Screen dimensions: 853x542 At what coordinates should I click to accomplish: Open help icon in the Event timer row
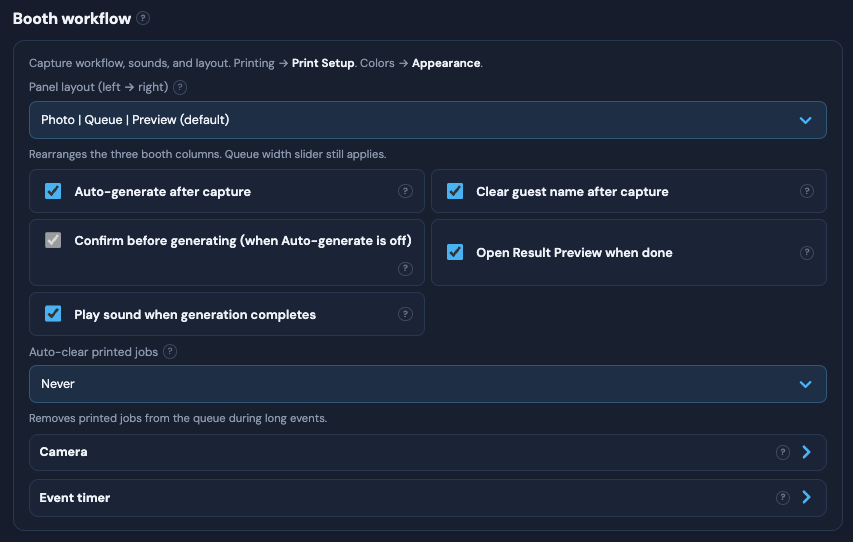click(782, 497)
